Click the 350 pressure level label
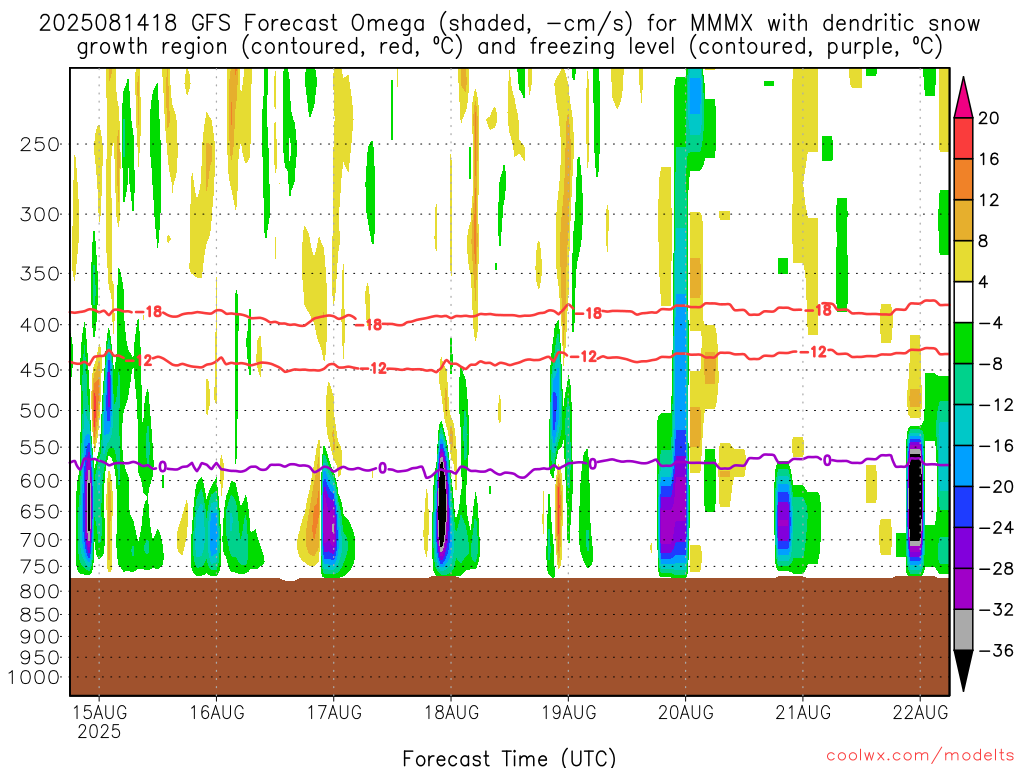1024x768 pixels. click(40, 274)
